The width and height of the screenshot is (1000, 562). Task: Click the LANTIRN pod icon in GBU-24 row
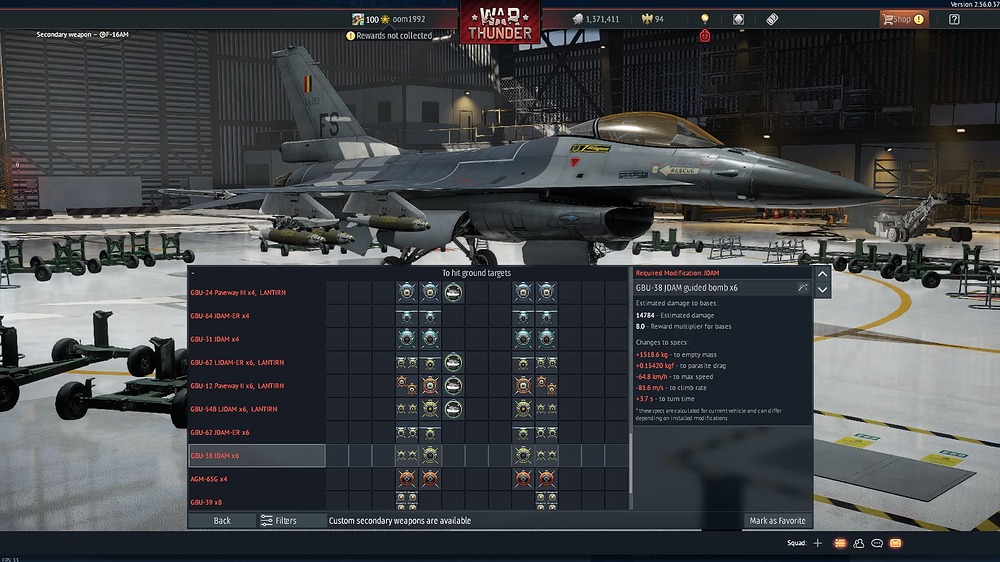coord(453,292)
